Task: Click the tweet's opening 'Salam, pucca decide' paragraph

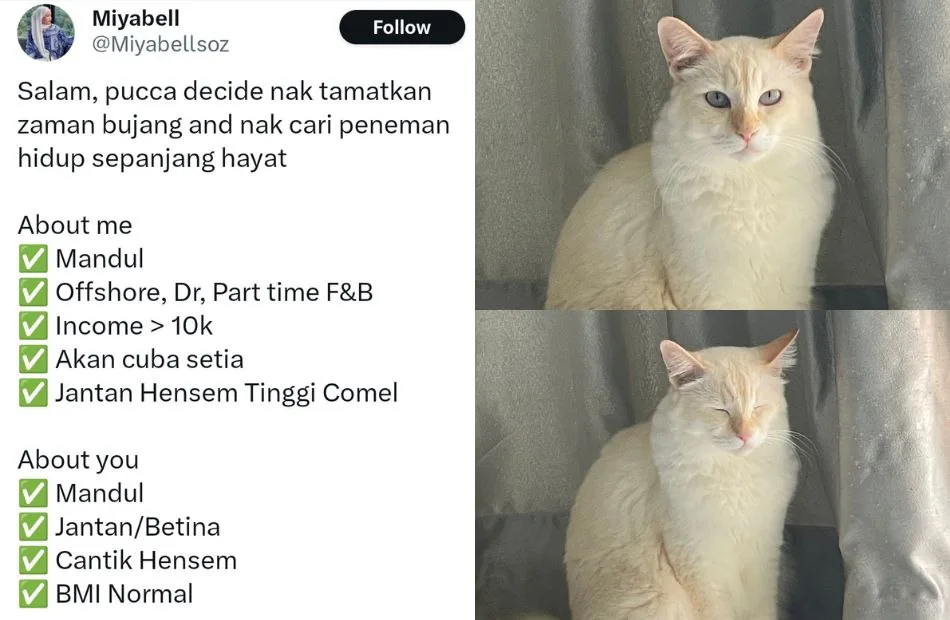Action: pos(233,125)
